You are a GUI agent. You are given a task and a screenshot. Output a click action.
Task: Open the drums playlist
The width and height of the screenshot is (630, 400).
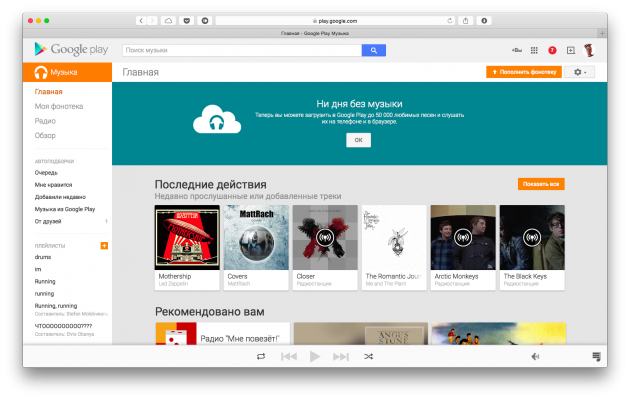[43, 257]
